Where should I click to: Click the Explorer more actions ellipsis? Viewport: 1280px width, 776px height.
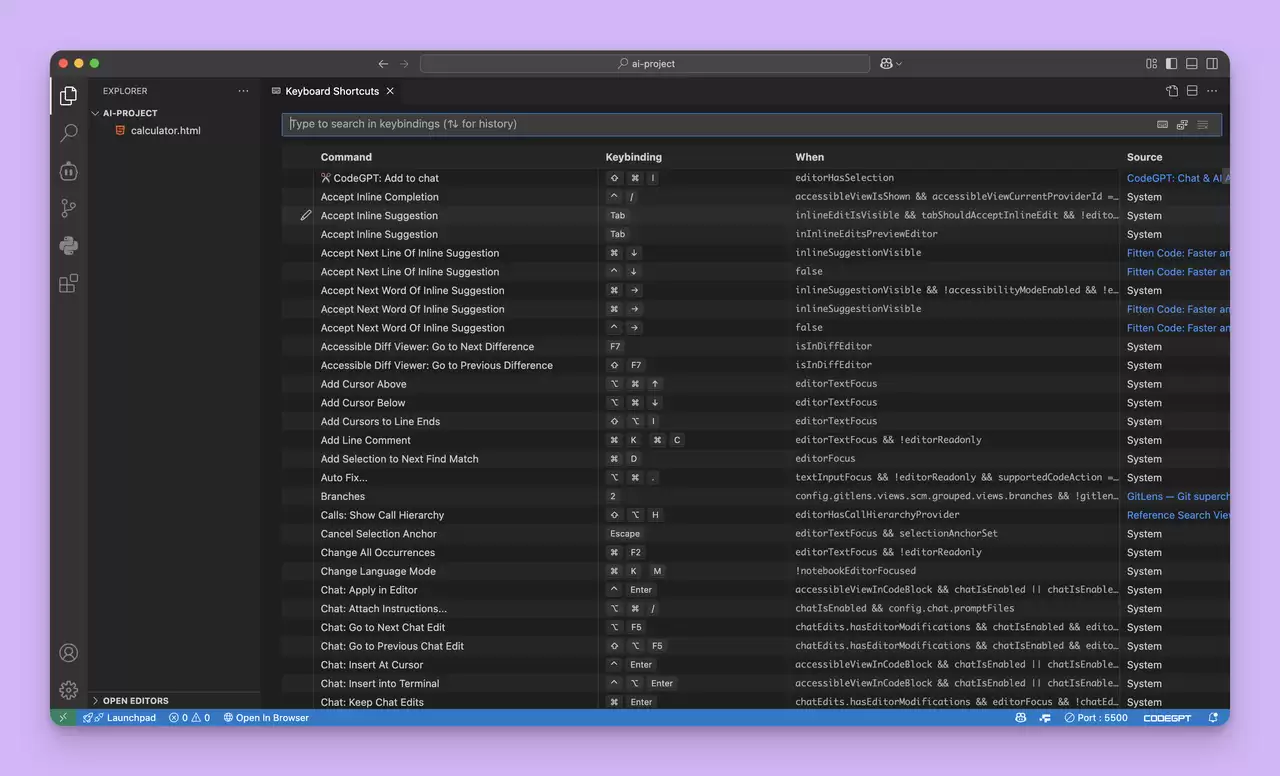tap(243, 91)
